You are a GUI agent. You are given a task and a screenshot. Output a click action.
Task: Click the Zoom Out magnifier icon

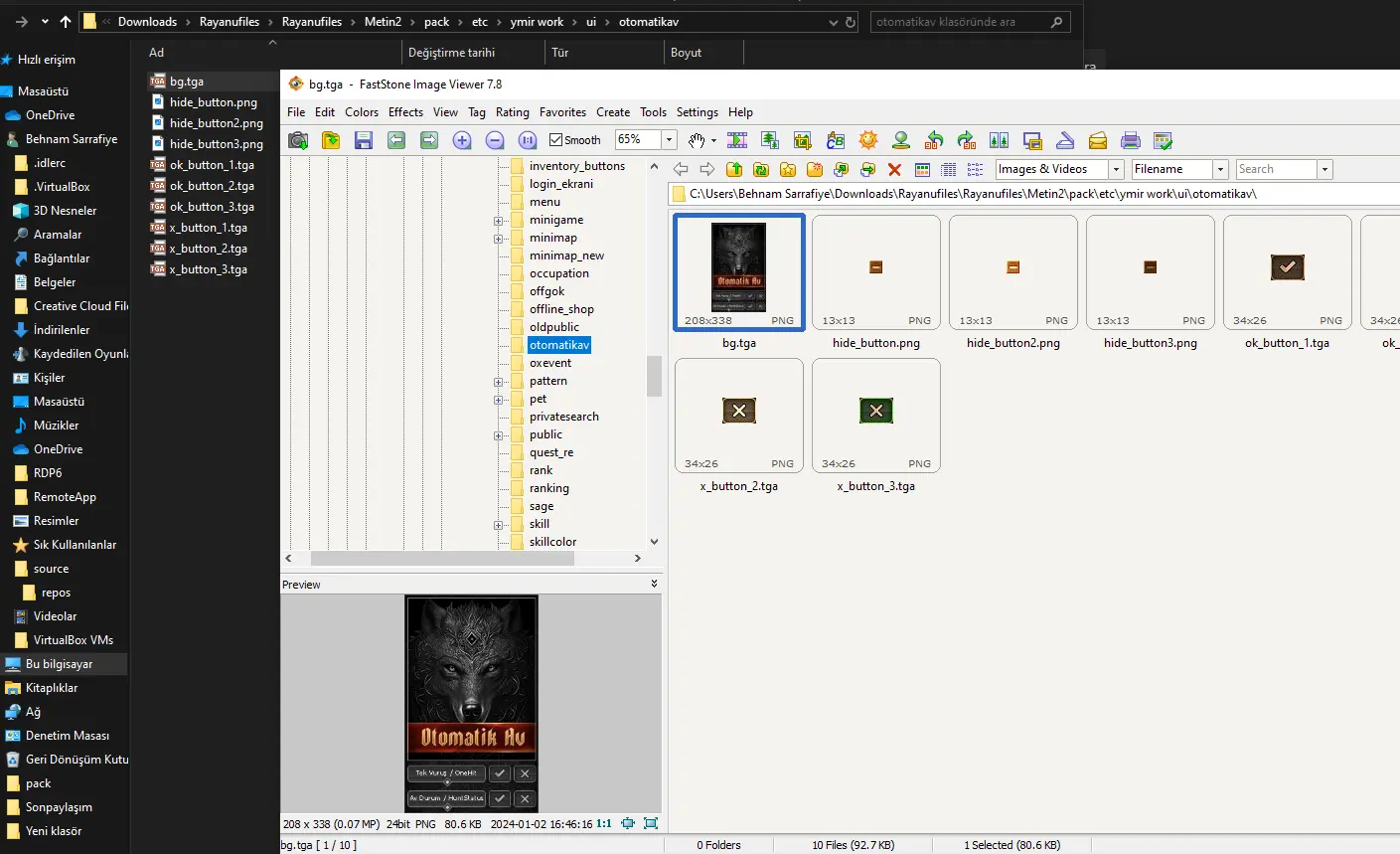495,140
